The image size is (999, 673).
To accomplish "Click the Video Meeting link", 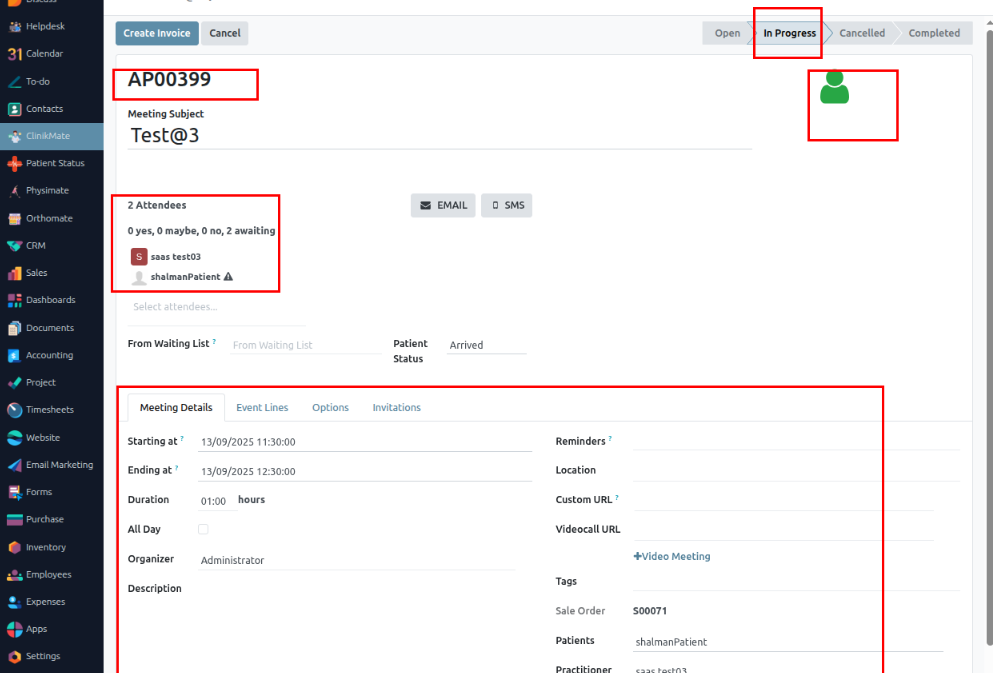I will pos(672,557).
